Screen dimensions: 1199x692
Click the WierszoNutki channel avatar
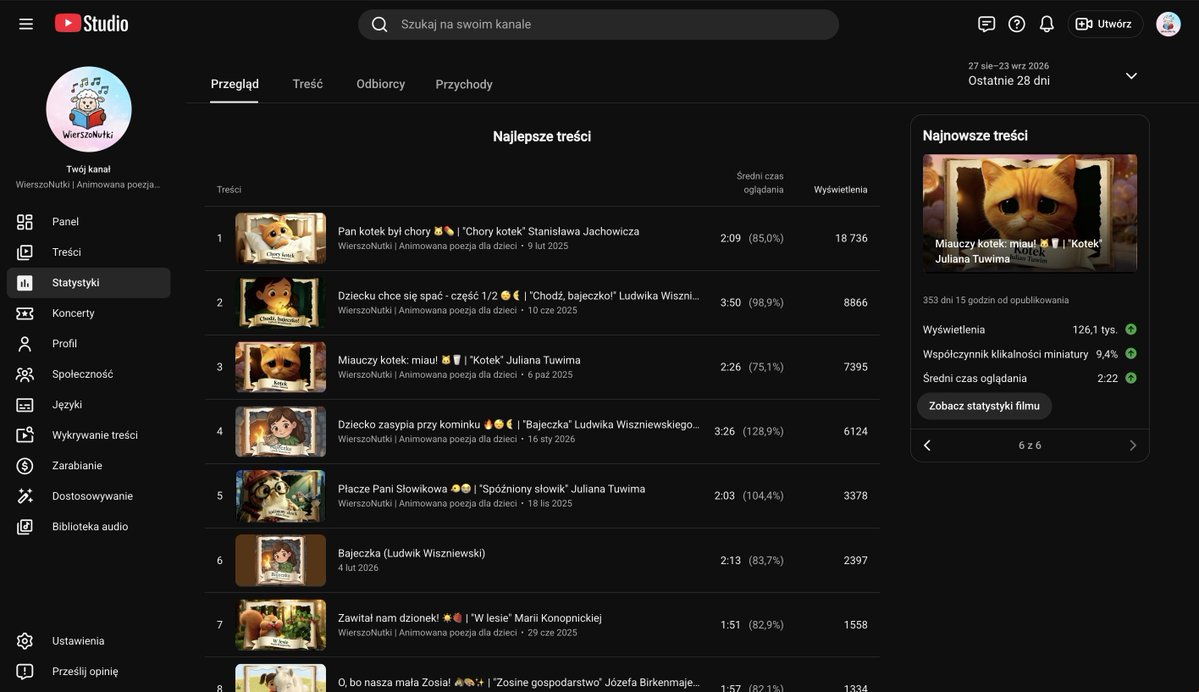(x=89, y=109)
